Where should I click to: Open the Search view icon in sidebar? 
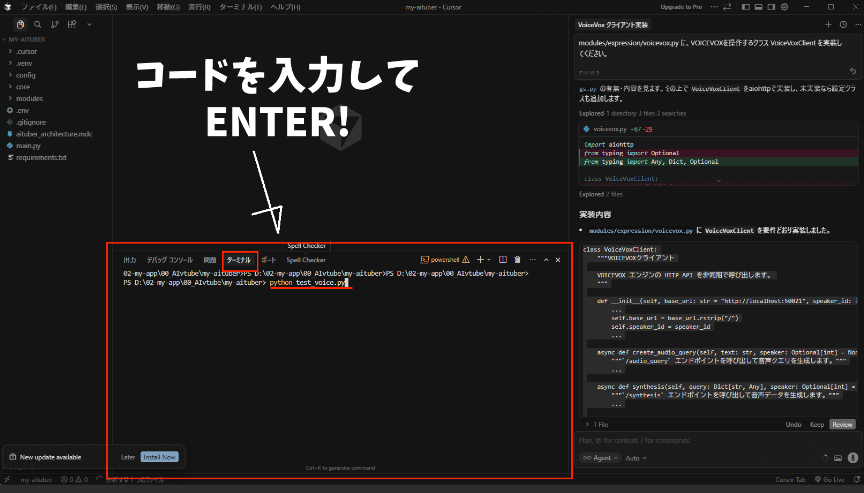point(38,24)
